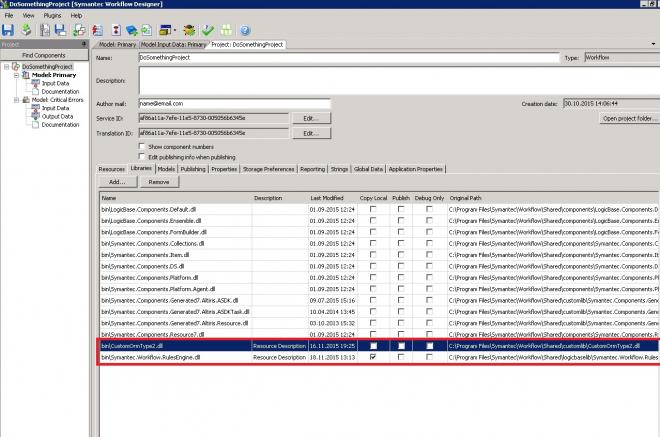Collapse the DoSomethingProject tree root
The image size is (660, 437).
point(6,67)
